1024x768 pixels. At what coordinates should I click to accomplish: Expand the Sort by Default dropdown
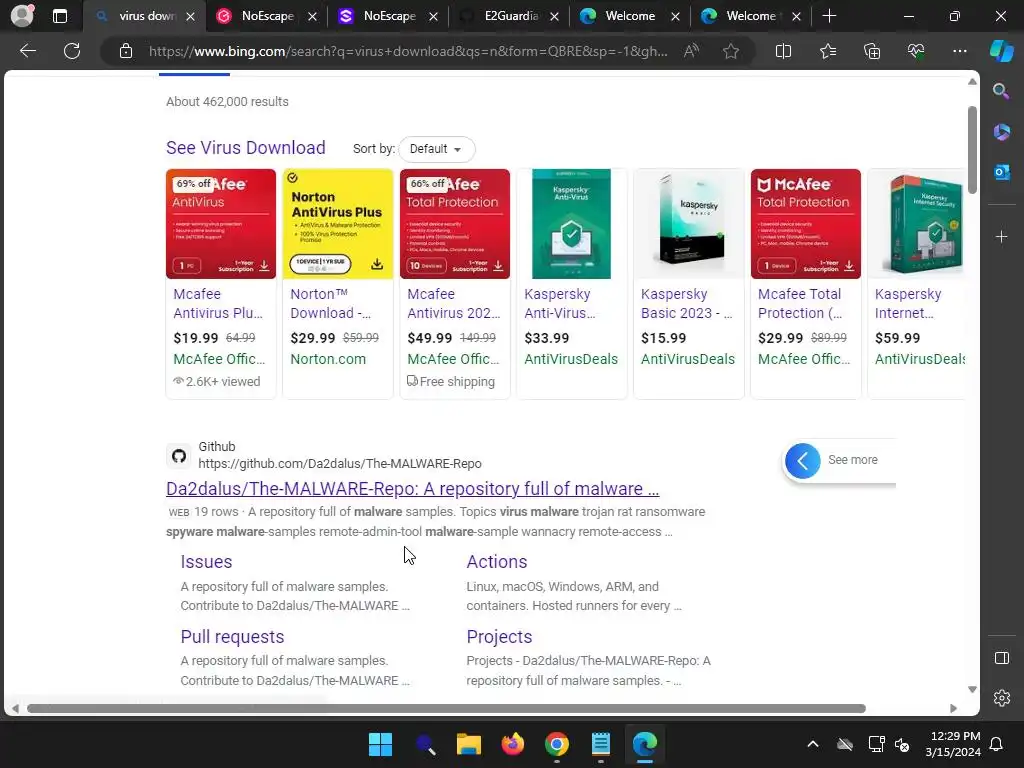436,149
